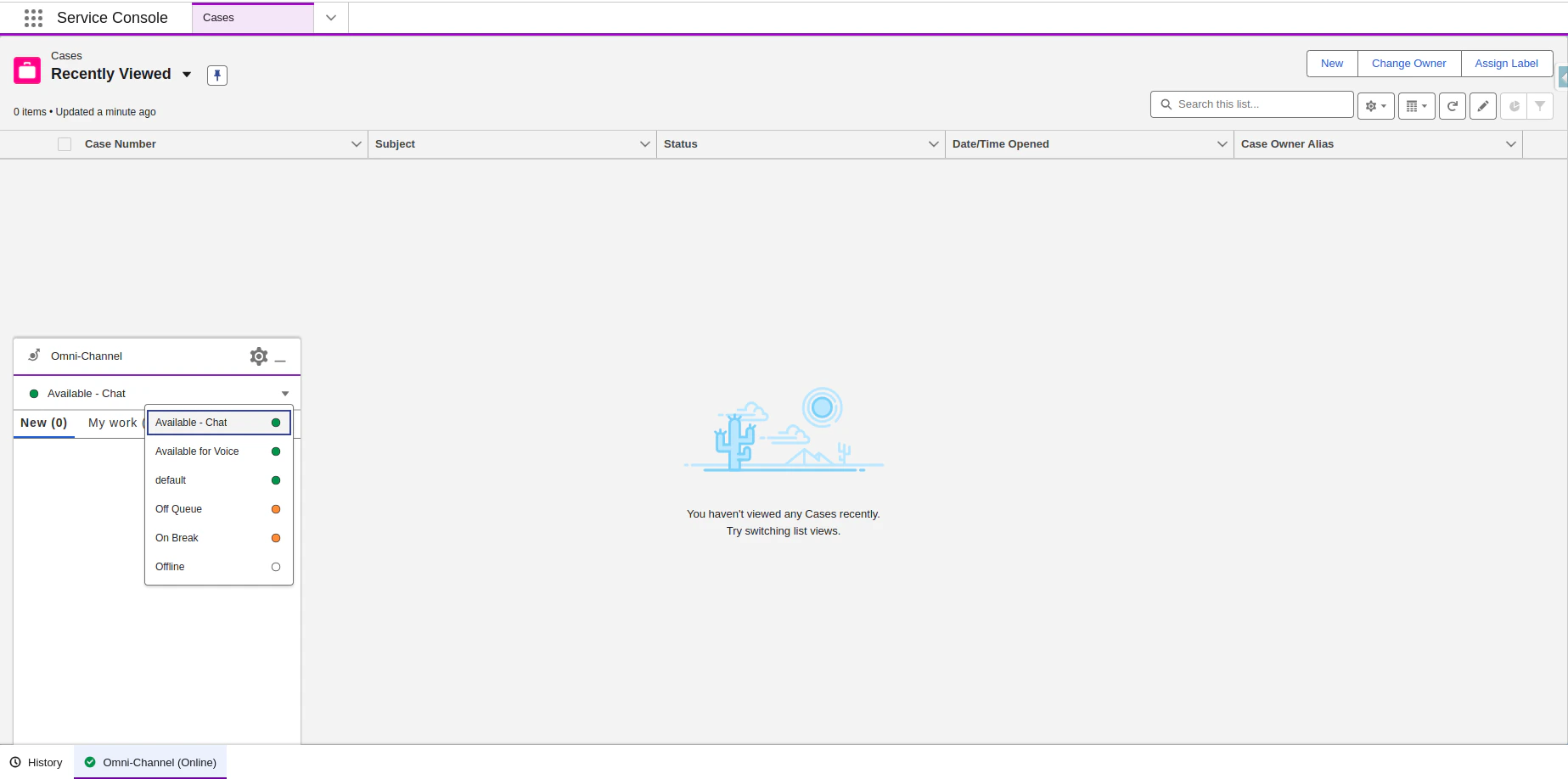Open the navigation tab dropdown chevron
The height and width of the screenshot is (779, 1568).
pyautogui.click(x=331, y=18)
